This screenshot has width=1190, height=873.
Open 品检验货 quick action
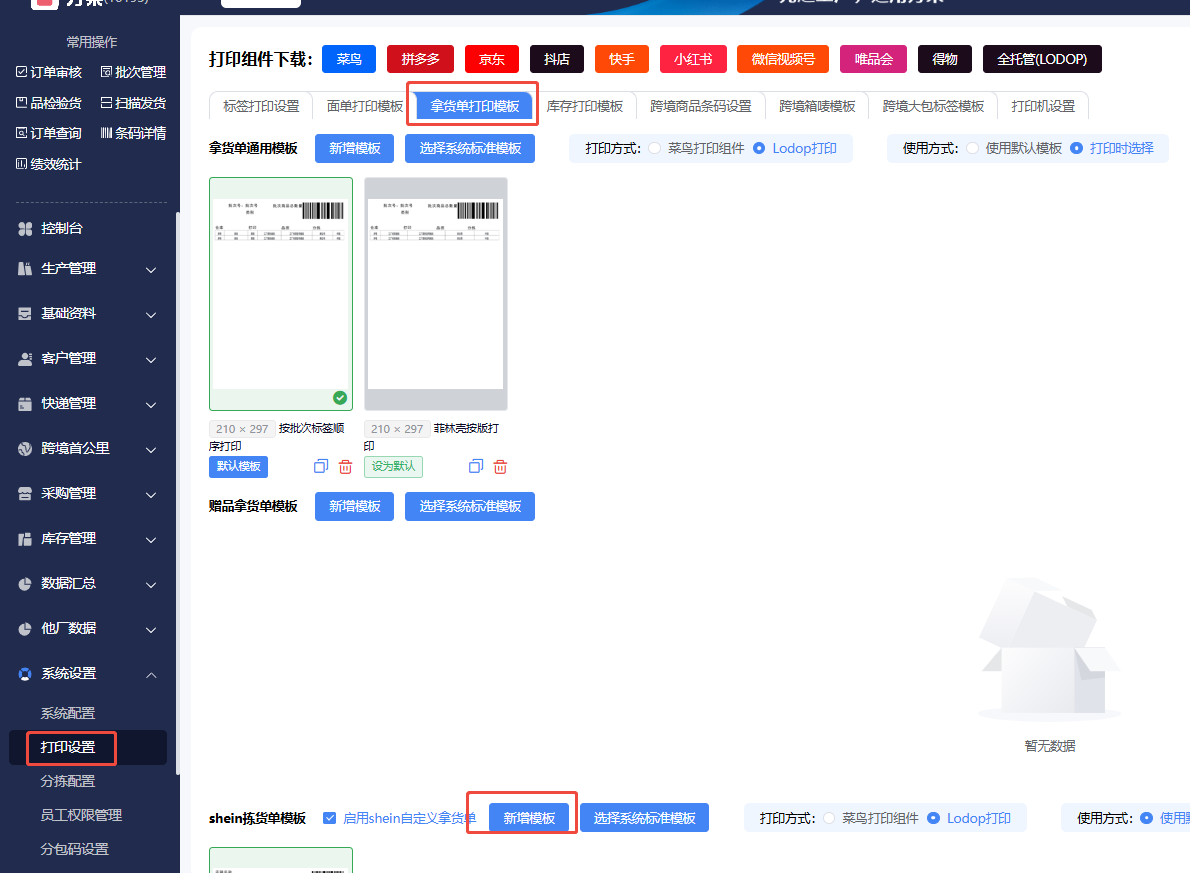coord(49,102)
